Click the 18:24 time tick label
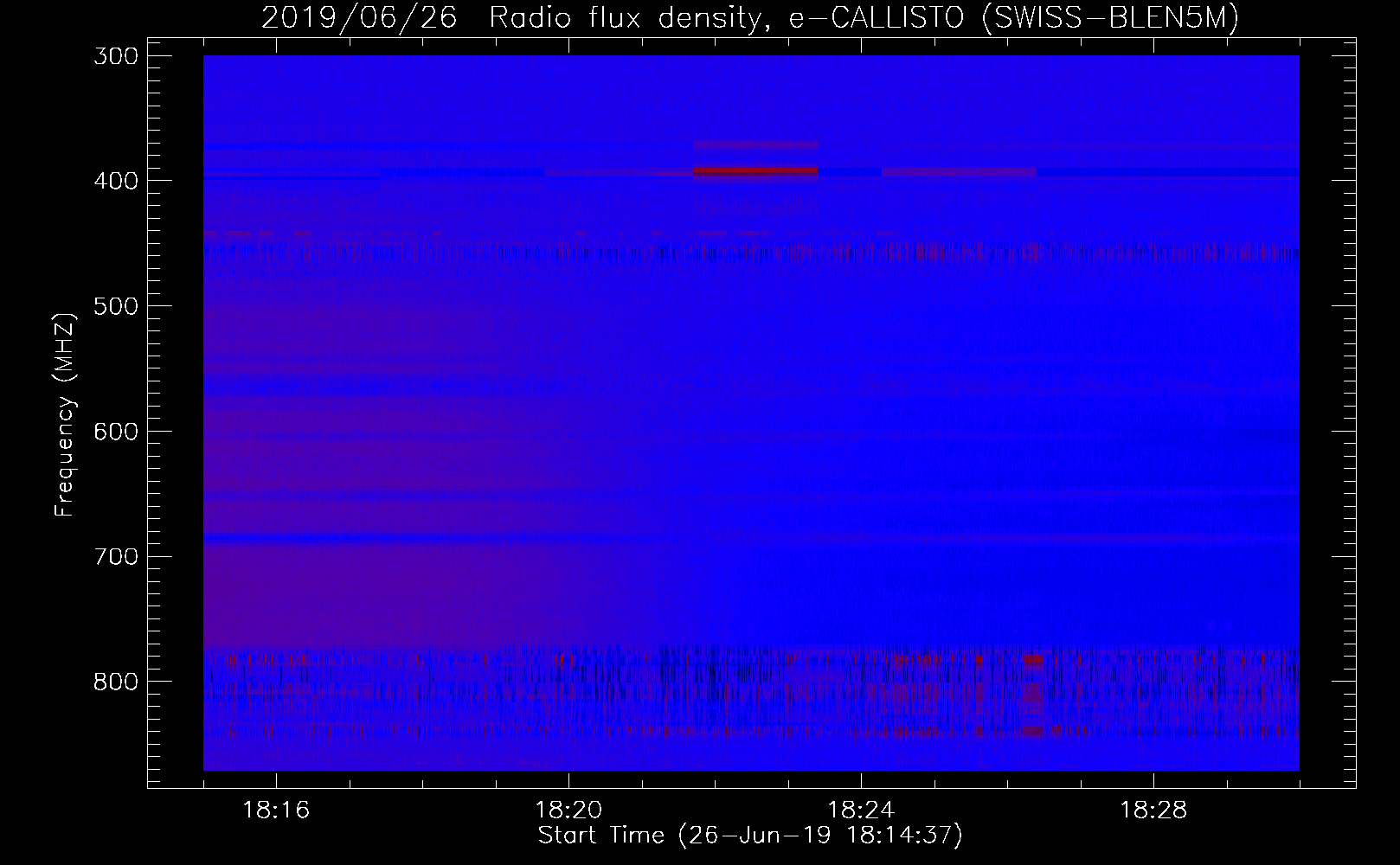 pyautogui.click(x=861, y=811)
